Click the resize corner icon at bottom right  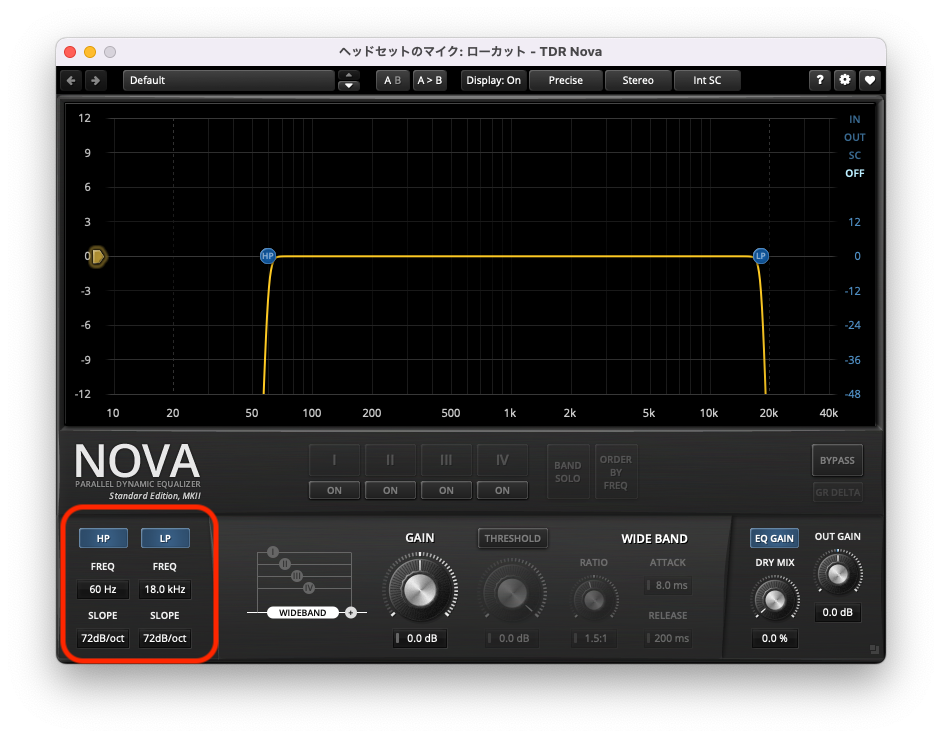click(x=874, y=650)
